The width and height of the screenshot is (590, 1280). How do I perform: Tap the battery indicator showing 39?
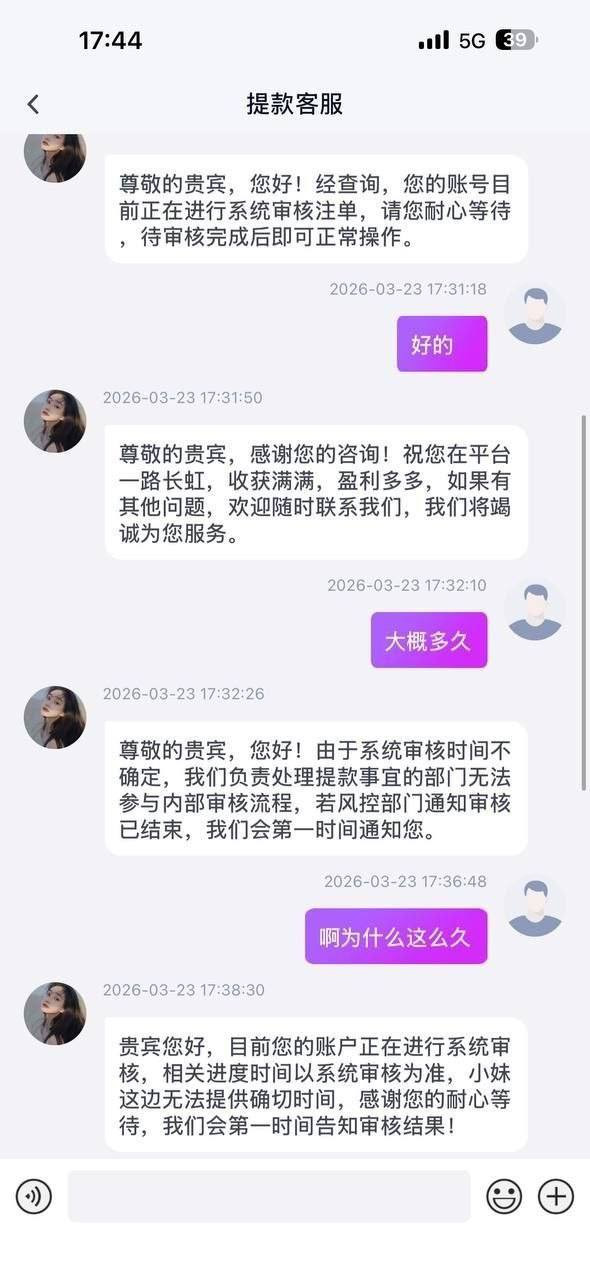pyautogui.click(x=518, y=40)
